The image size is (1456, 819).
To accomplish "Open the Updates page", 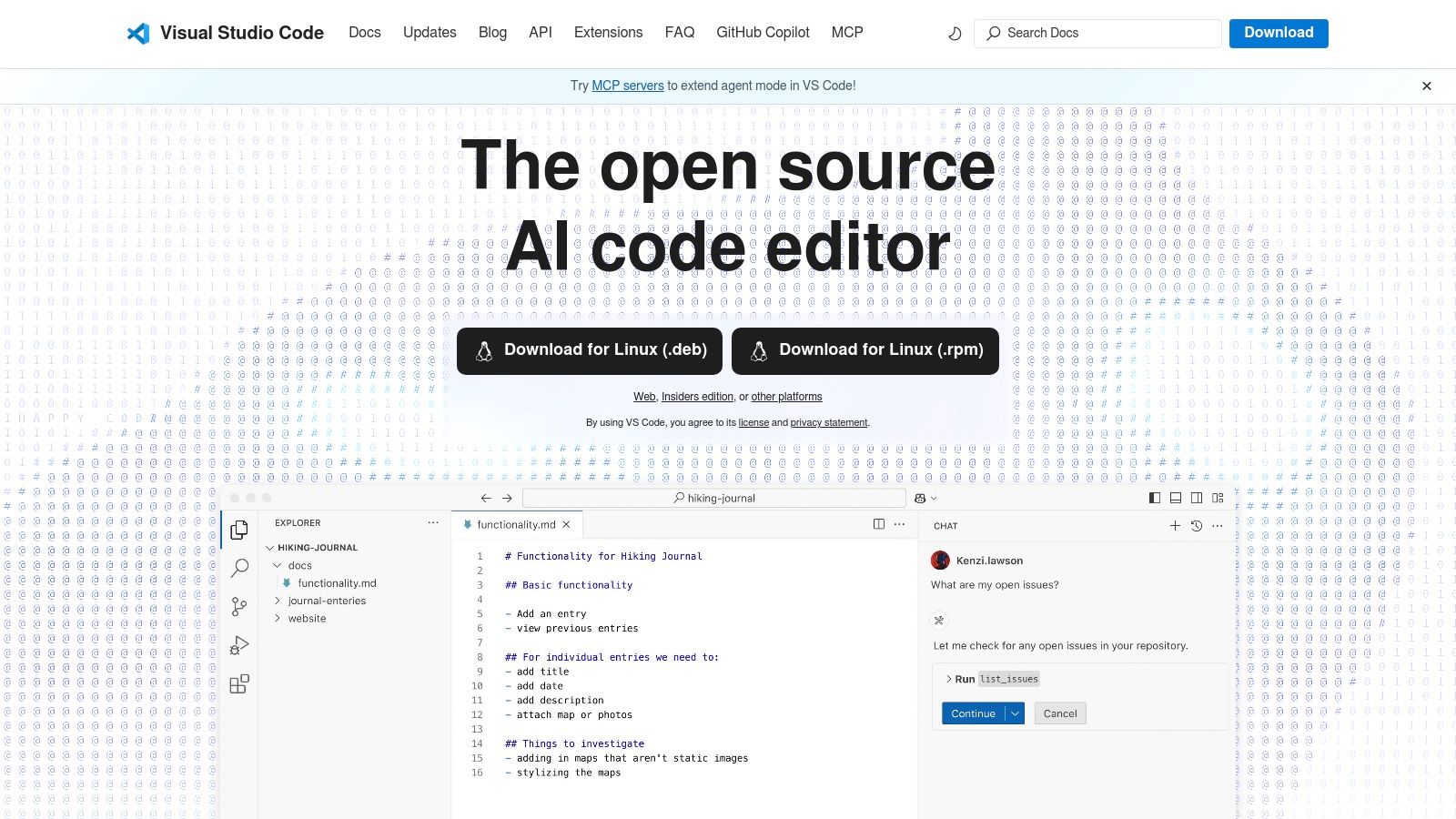I will click(x=430, y=33).
